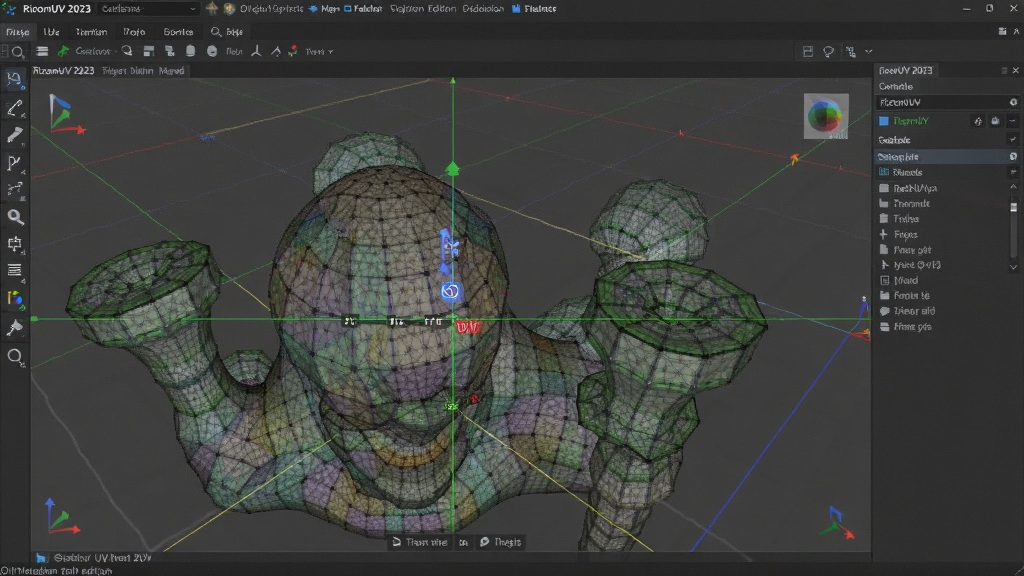Click the Tram vhe button below the viewport

click(420, 542)
